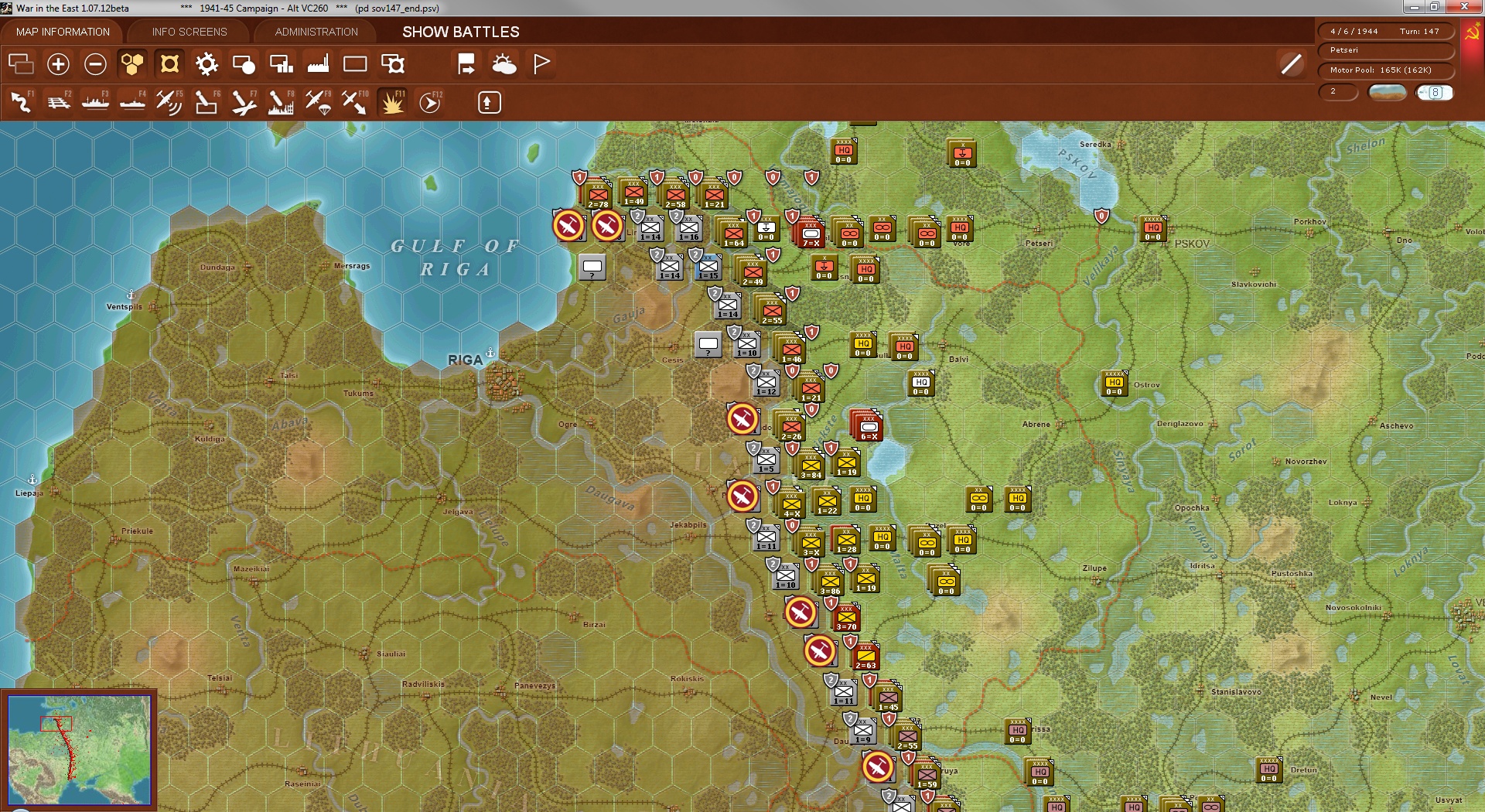This screenshot has height=812, width=1485.
Task: Select the red armored unit labeled 7=X
Action: (811, 234)
